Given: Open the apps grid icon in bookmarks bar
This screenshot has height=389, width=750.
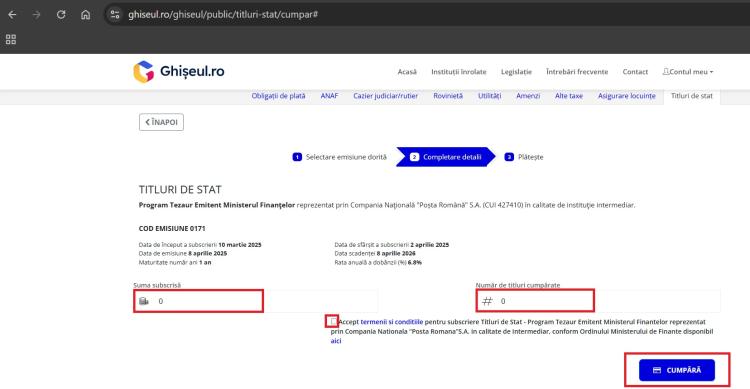Looking at the screenshot, I should [11, 39].
